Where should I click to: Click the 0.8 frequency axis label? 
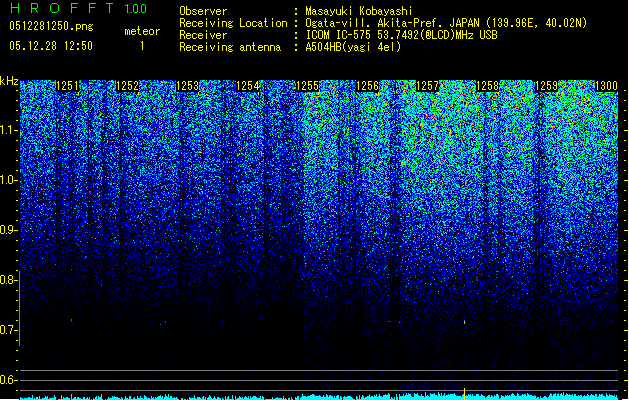(x=9, y=280)
